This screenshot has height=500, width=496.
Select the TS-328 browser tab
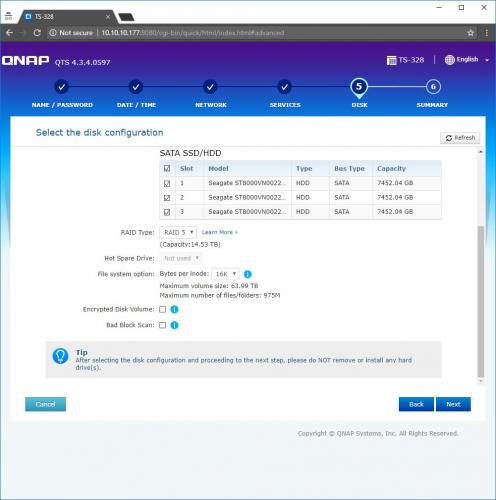click(66, 17)
